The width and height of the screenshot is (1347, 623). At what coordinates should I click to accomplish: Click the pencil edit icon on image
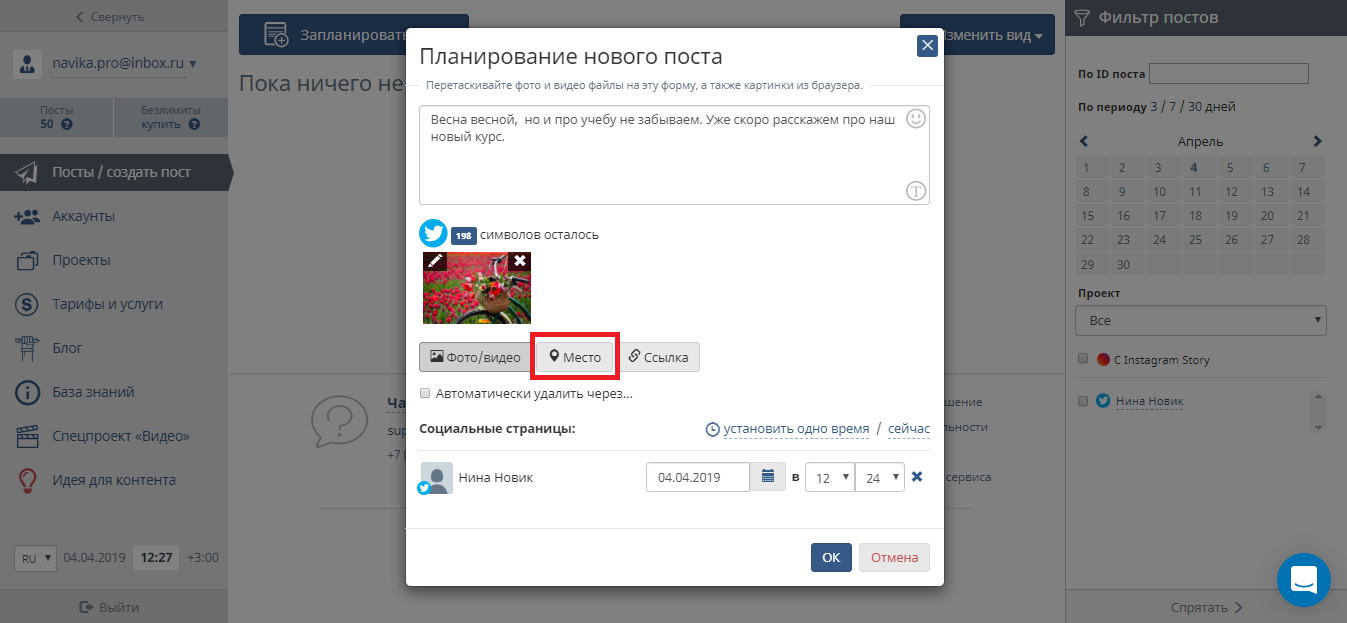point(435,261)
